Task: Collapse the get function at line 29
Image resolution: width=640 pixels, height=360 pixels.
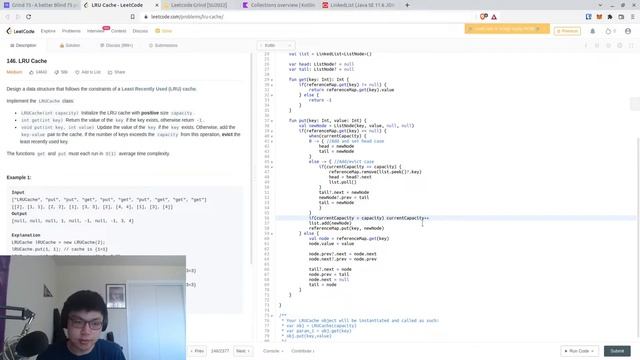Action: point(272,80)
